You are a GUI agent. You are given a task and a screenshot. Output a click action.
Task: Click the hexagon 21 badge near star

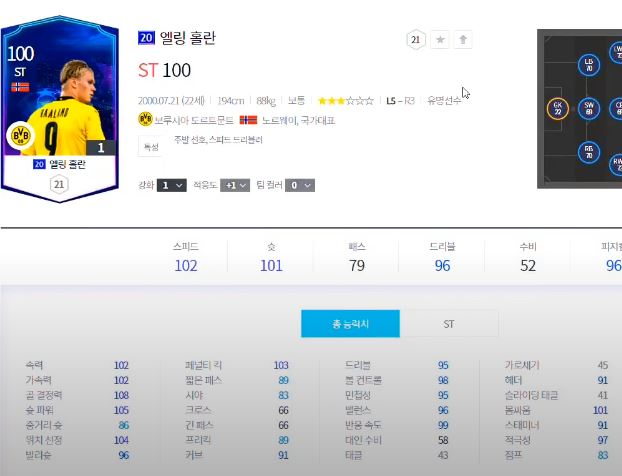tap(416, 40)
